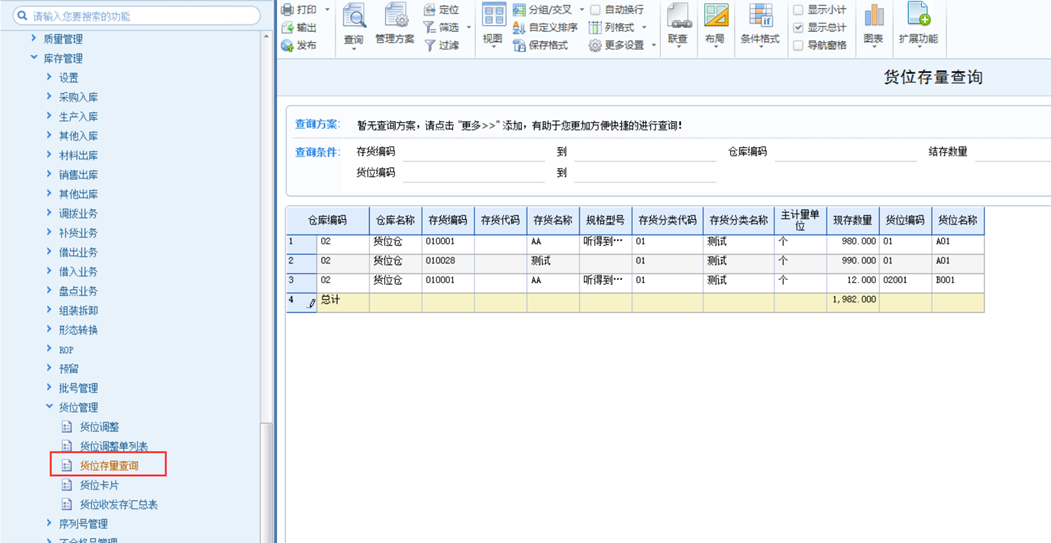1051x543 pixels.
Task: Click the Export (输出) icon
Action: pos(287,27)
